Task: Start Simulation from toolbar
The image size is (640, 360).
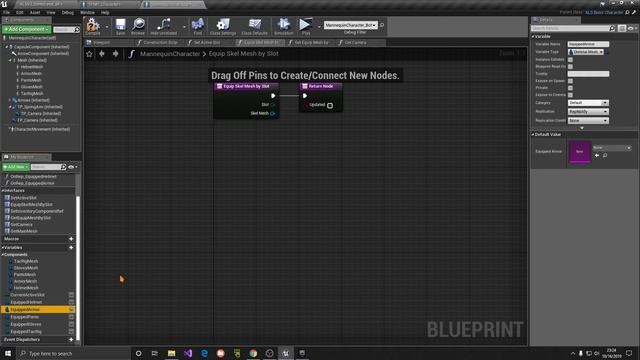Action: (x=283, y=26)
